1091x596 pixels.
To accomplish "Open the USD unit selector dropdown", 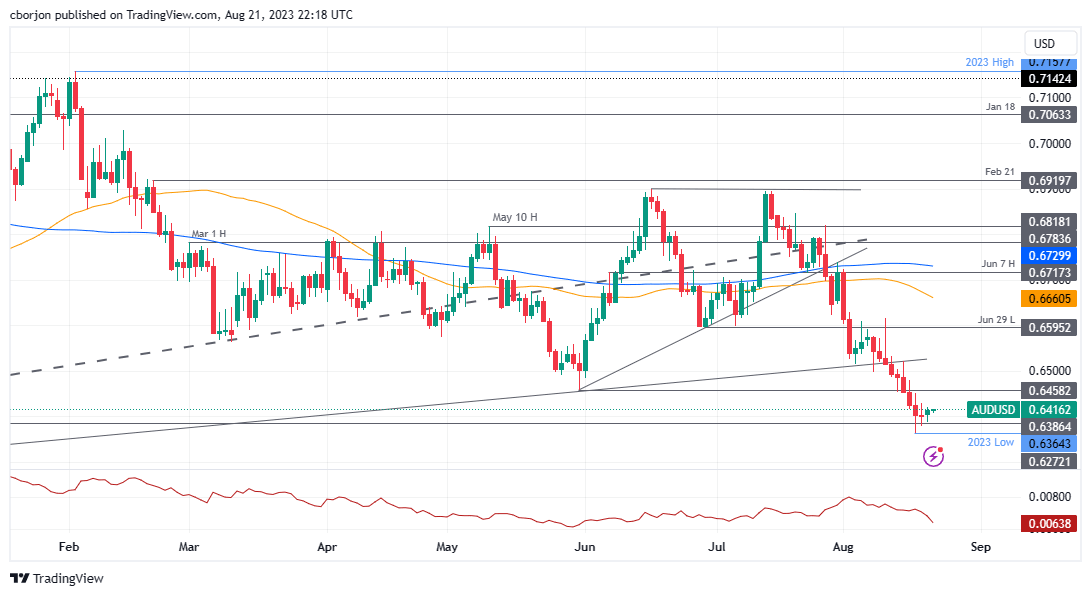I will (1049, 43).
